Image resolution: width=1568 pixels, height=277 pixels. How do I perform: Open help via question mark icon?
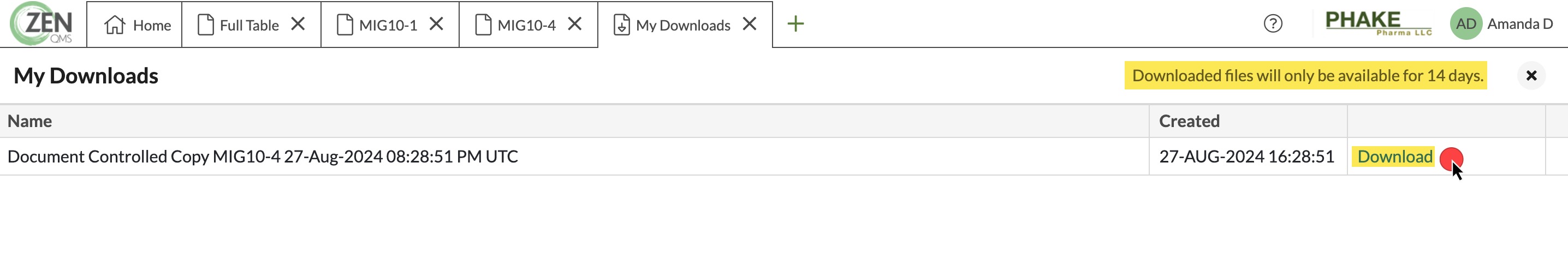(x=1273, y=23)
